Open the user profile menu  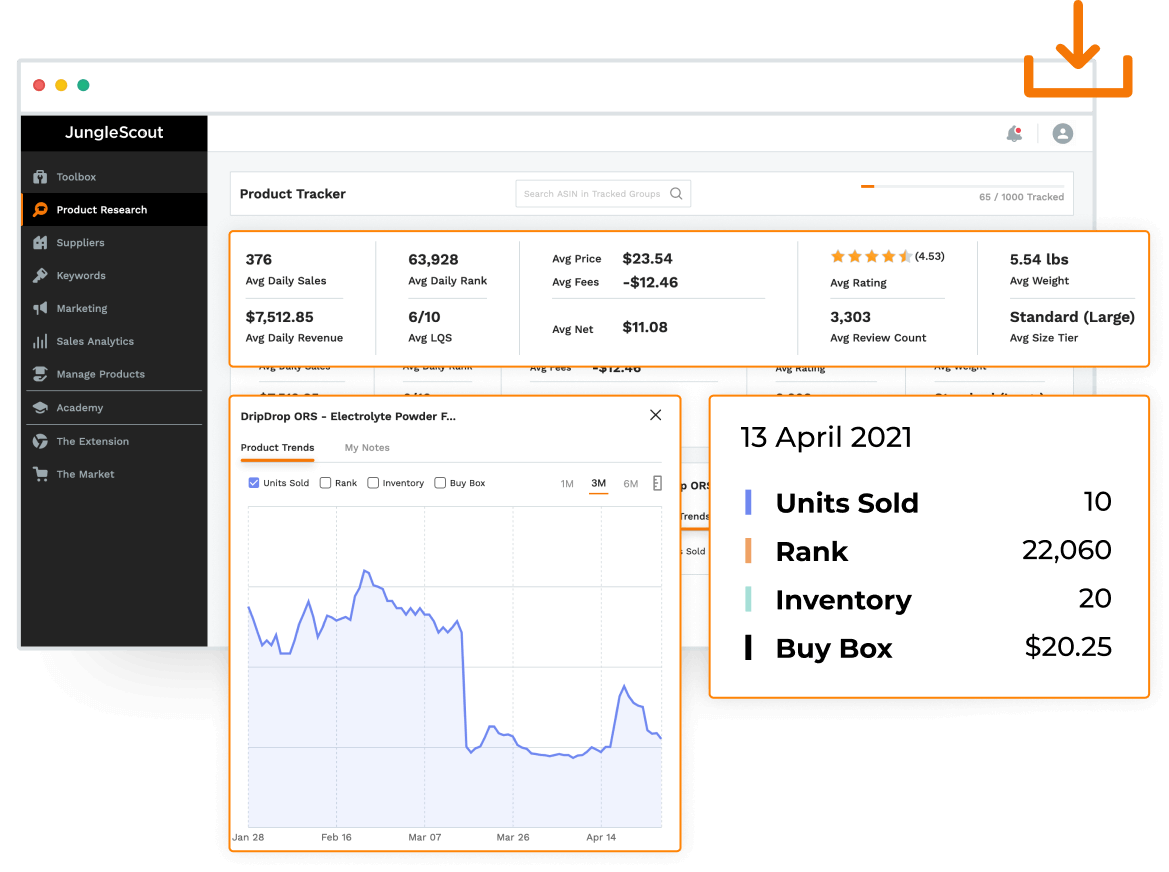tap(1062, 132)
